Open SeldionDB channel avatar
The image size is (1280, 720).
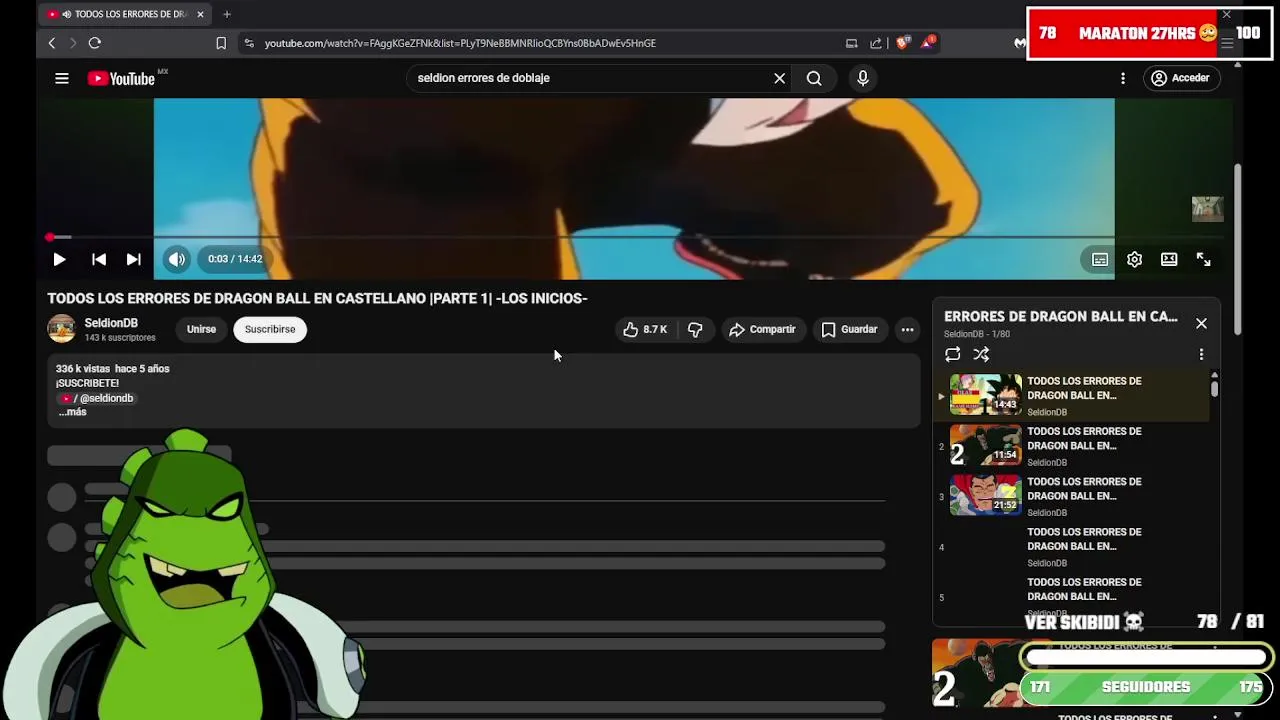(x=61, y=329)
